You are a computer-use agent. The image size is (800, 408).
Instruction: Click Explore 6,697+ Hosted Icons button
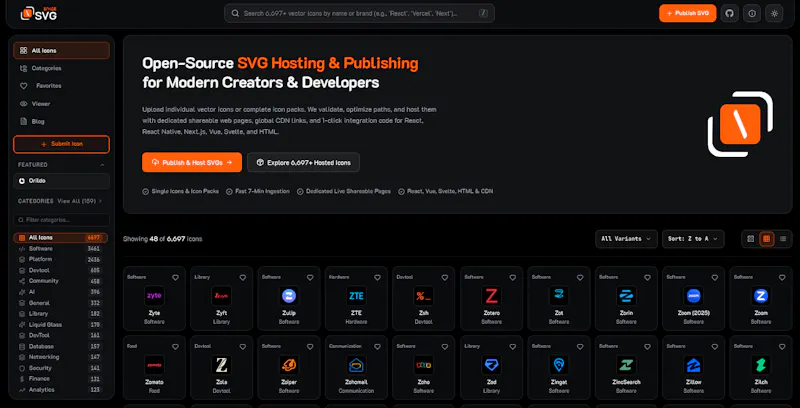[x=304, y=162]
